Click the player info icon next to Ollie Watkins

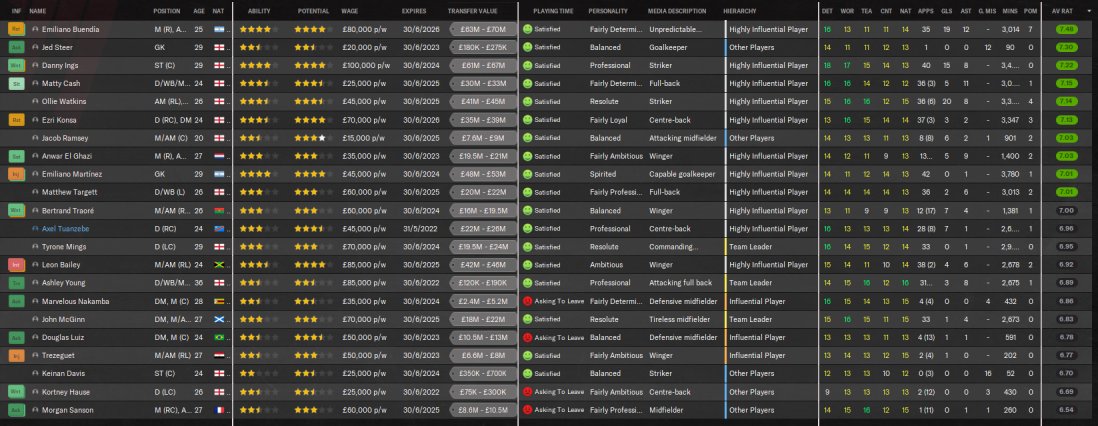[35, 102]
